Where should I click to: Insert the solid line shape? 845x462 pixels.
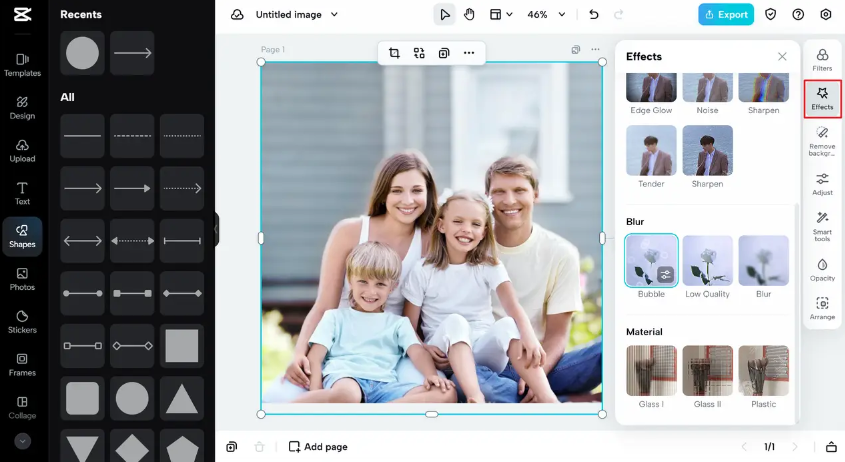(82, 136)
